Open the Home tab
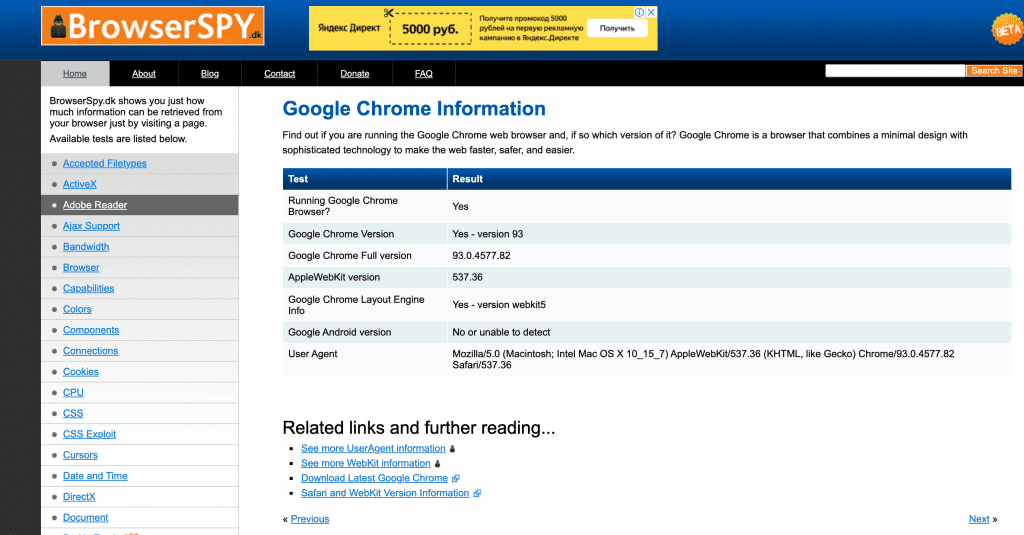The height and width of the screenshot is (535, 1024). click(75, 74)
